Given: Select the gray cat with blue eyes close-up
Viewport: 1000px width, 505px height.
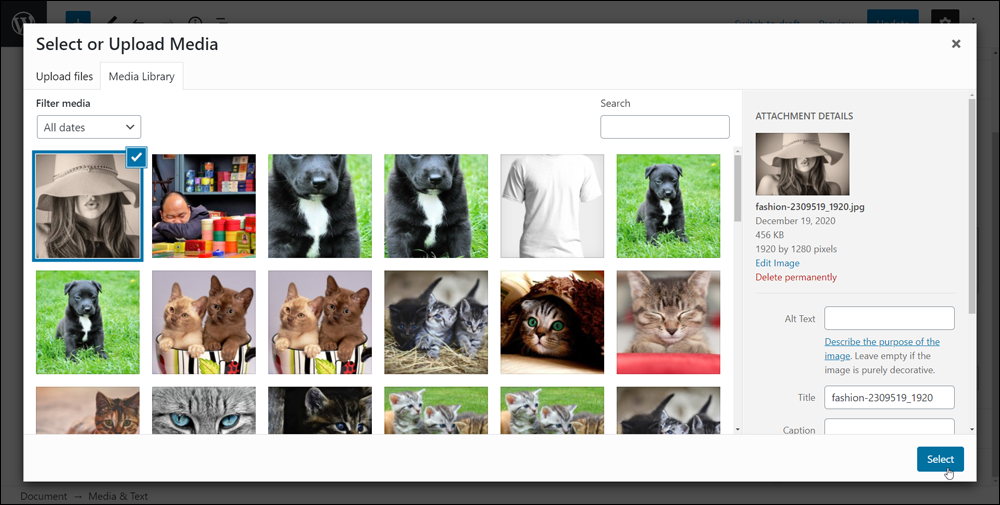Looking at the screenshot, I should (x=203, y=410).
